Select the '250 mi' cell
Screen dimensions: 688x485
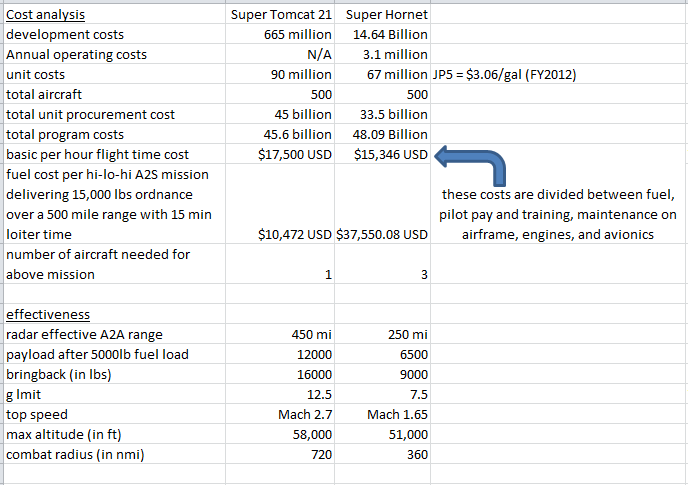(383, 334)
